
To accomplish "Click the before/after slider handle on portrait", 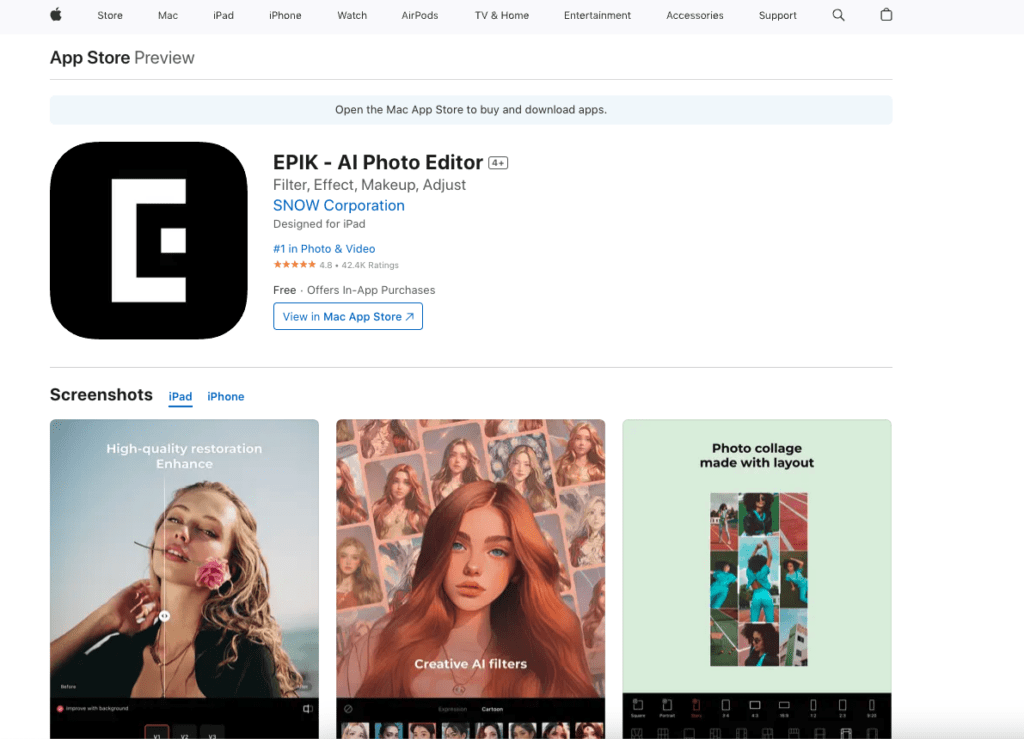I will [165, 616].
